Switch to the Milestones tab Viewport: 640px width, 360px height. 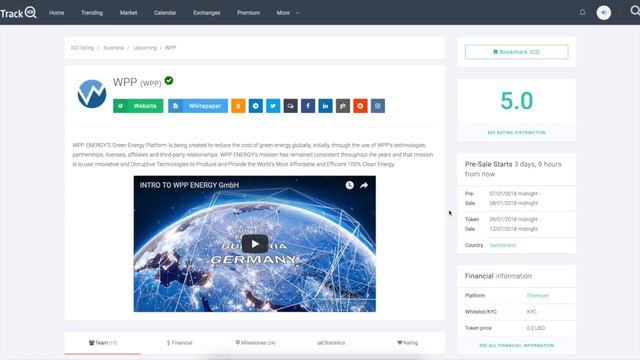tap(256, 343)
